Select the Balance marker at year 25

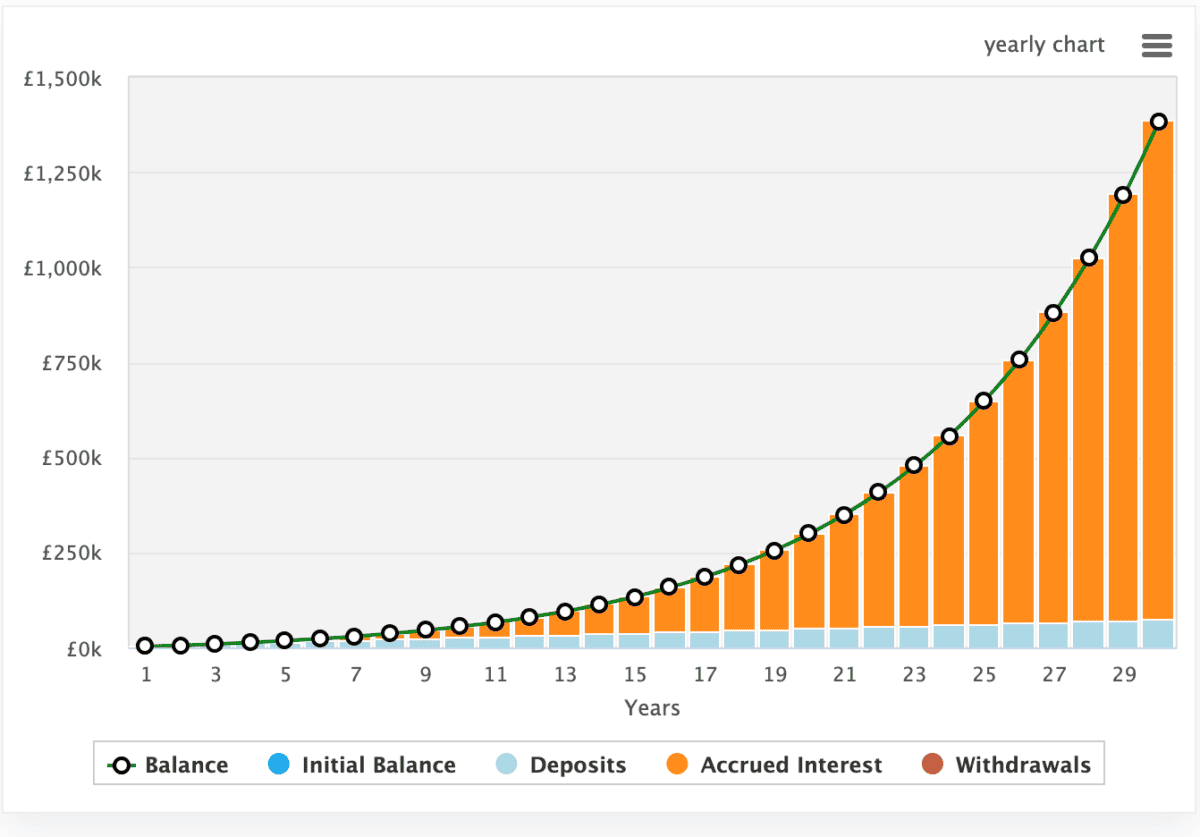point(984,401)
